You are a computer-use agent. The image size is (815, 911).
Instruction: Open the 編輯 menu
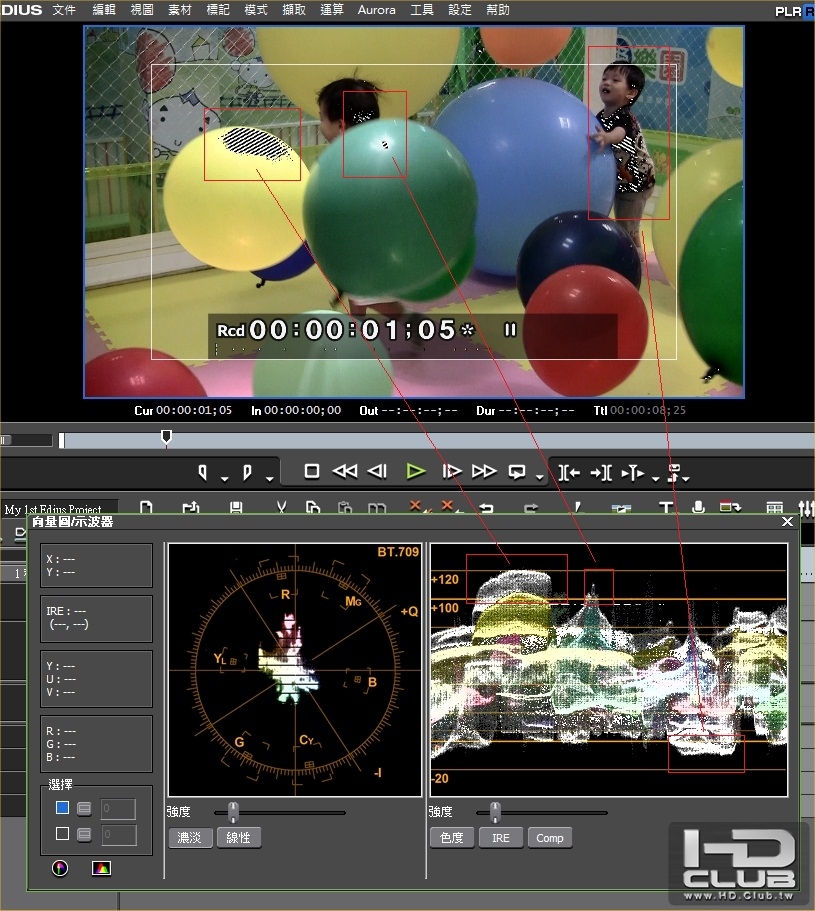104,10
